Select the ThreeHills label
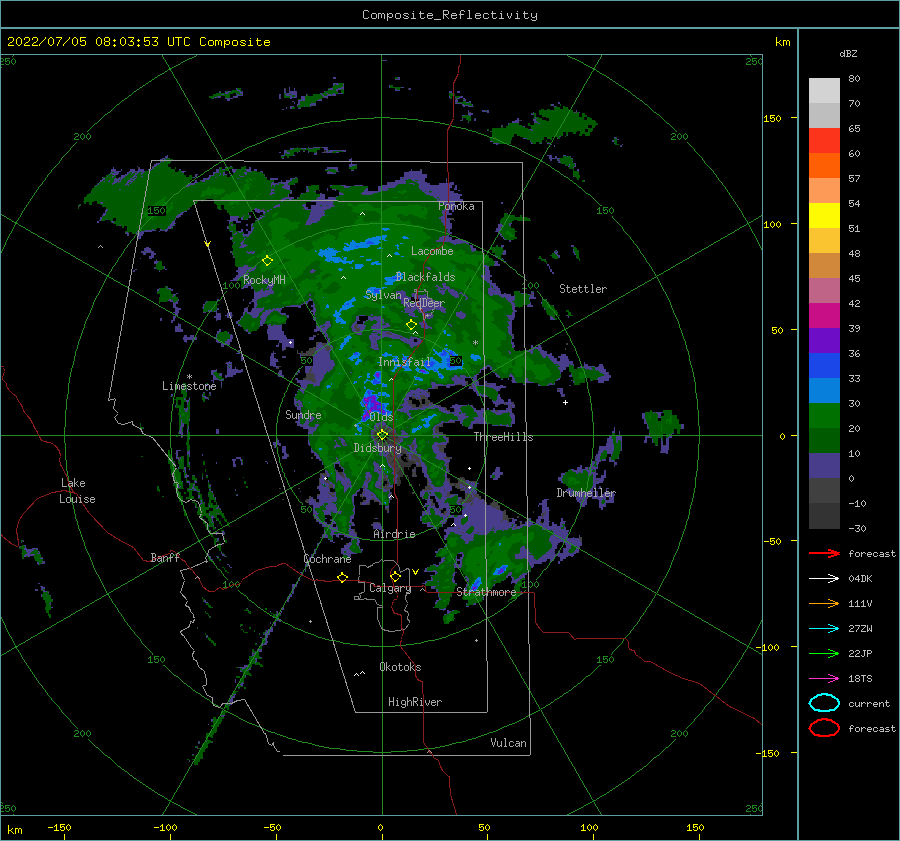This screenshot has width=900, height=841. pyautogui.click(x=503, y=437)
